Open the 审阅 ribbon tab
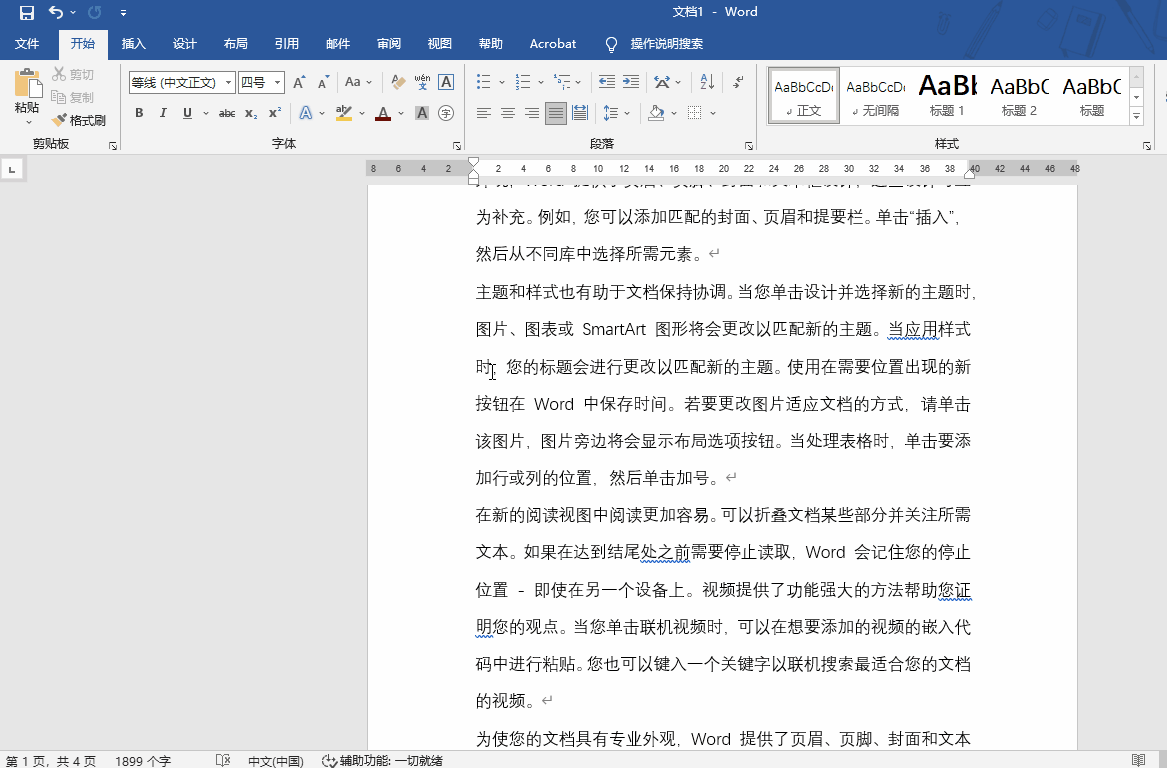 coord(388,43)
